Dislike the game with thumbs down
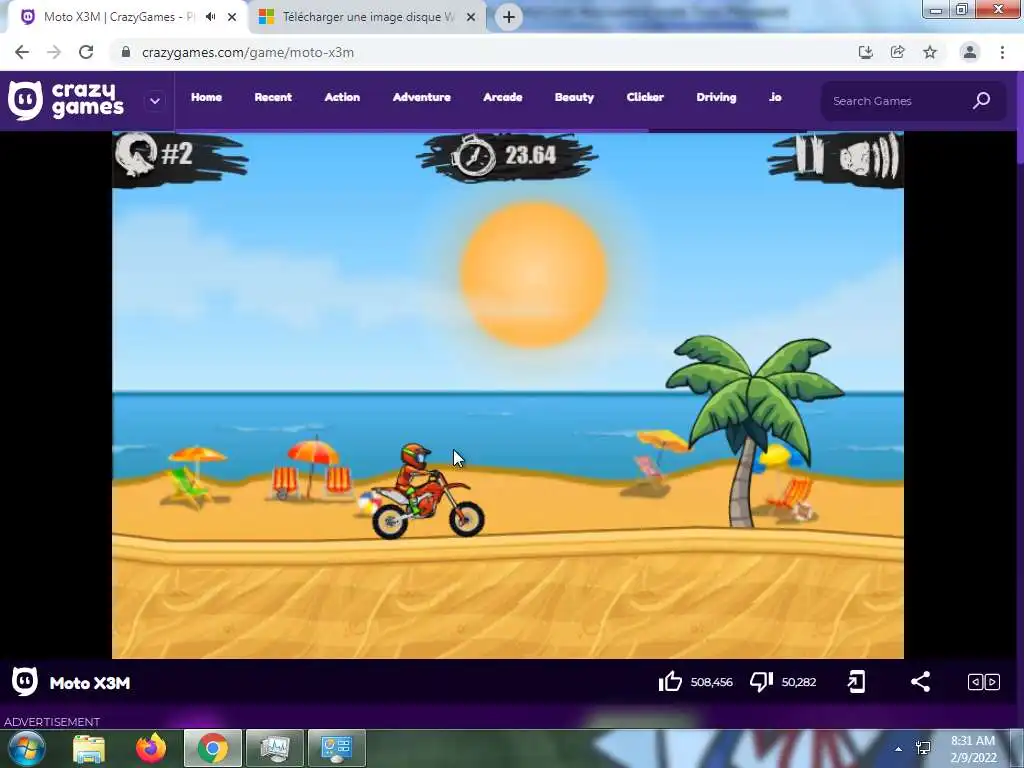The width and height of the screenshot is (1024, 768). point(761,682)
